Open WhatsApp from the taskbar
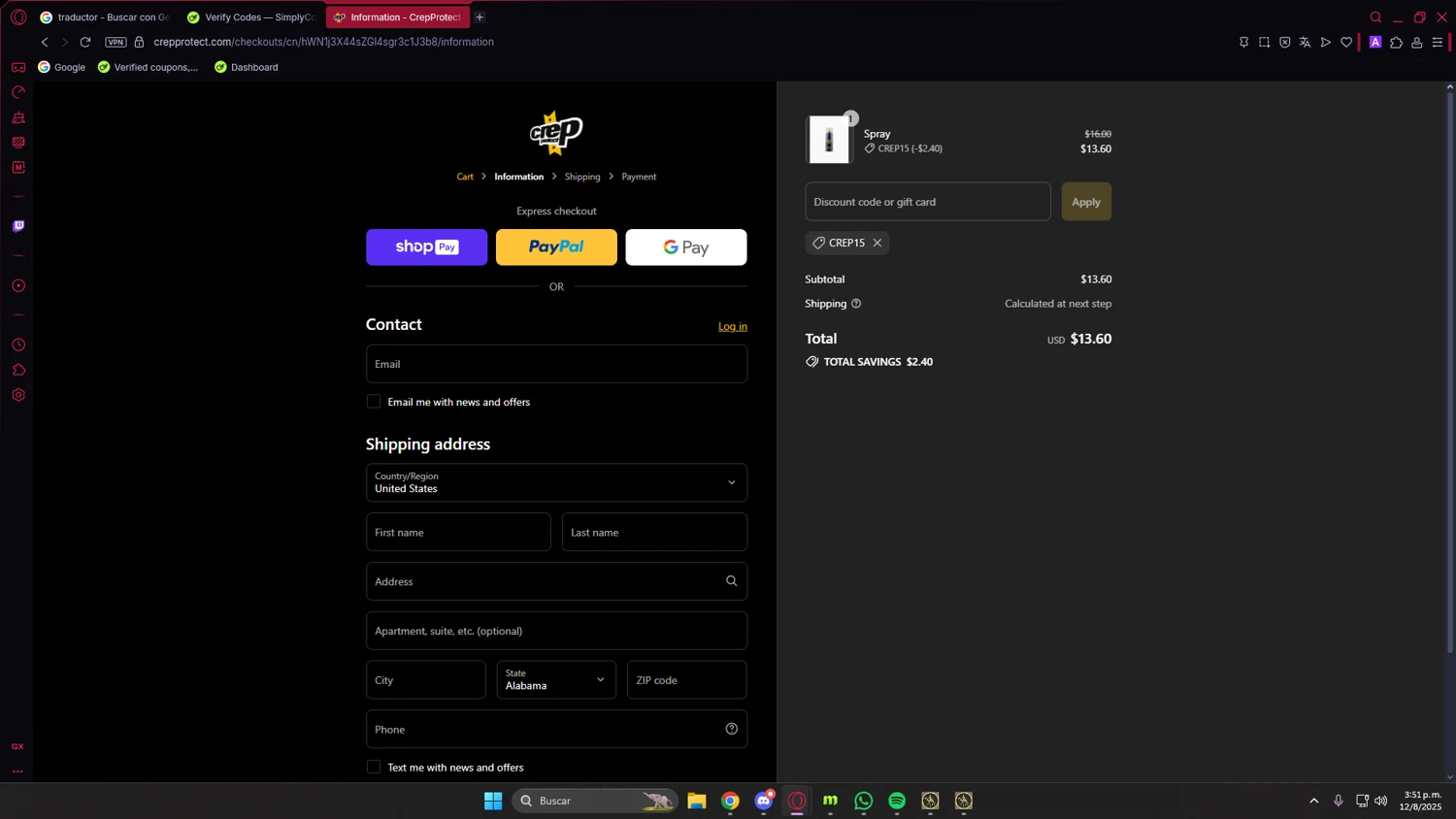 point(864,801)
